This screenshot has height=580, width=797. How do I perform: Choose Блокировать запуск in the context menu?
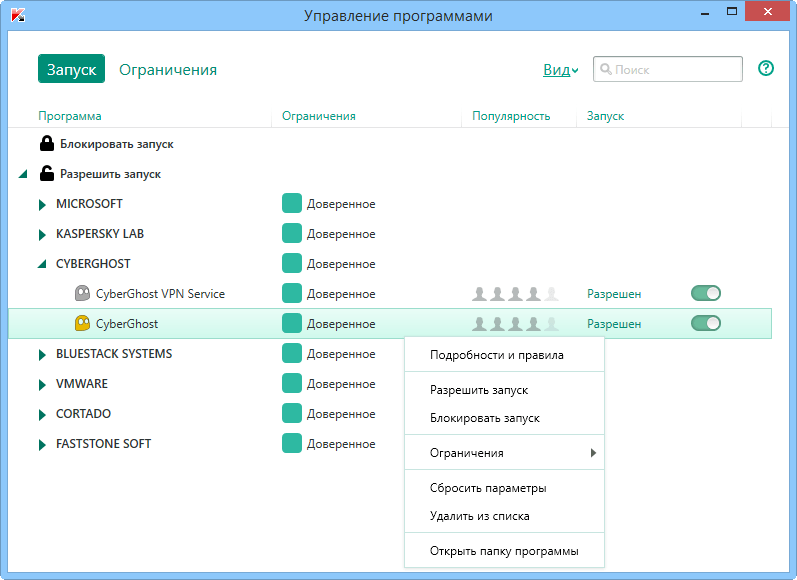point(504,418)
